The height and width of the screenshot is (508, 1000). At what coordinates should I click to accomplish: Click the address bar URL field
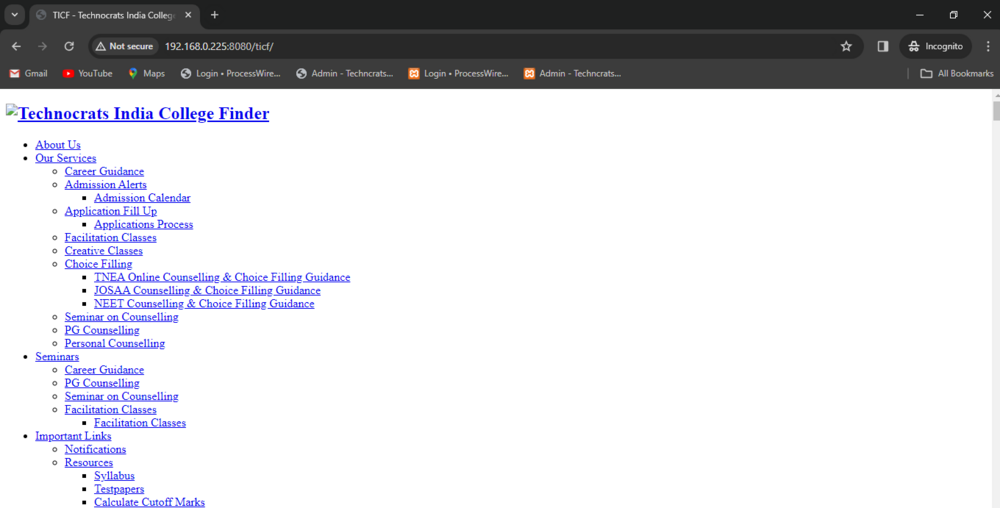pos(500,46)
